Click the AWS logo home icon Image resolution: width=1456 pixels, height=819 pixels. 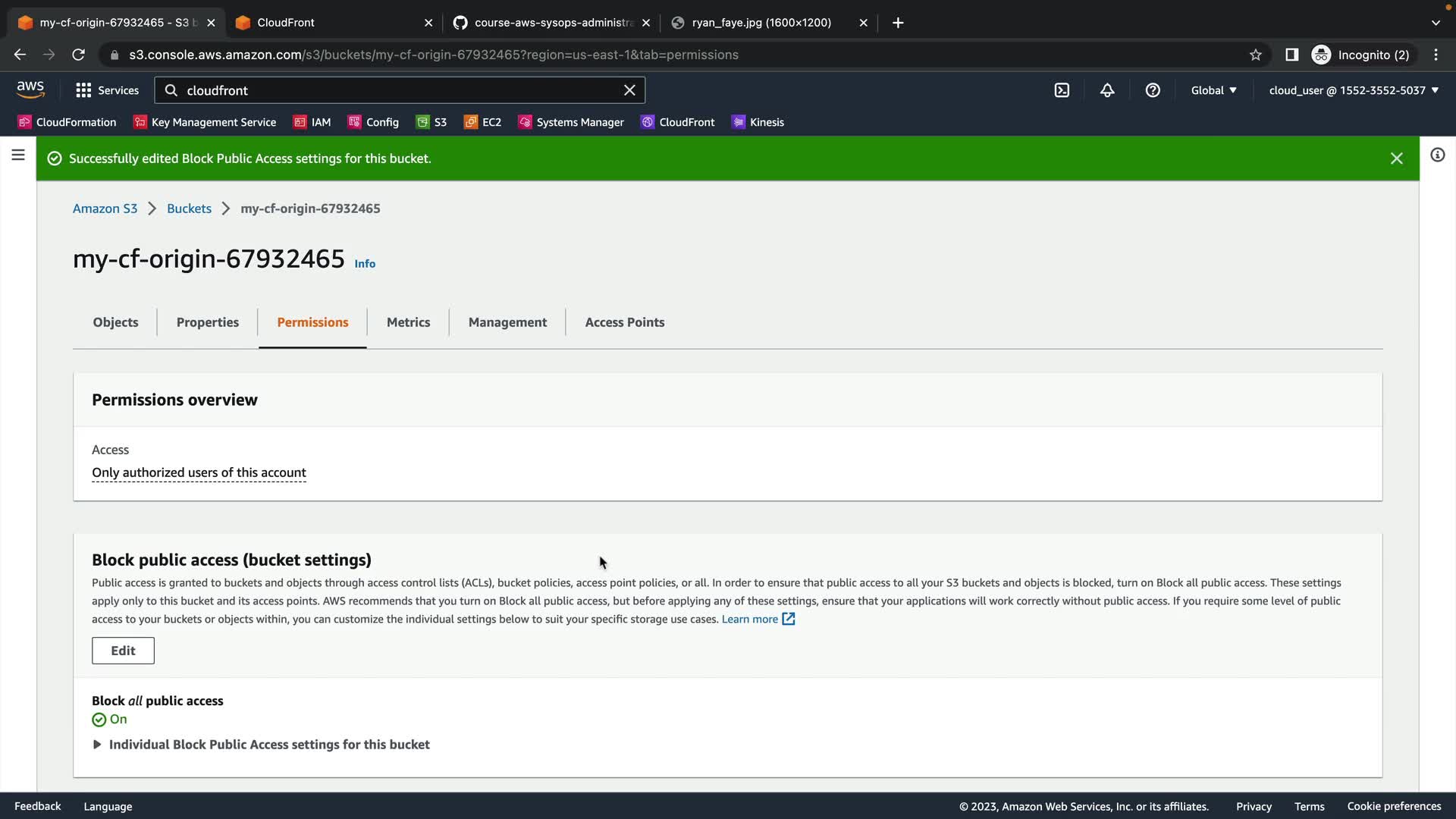pyautogui.click(x=30, y=89)
